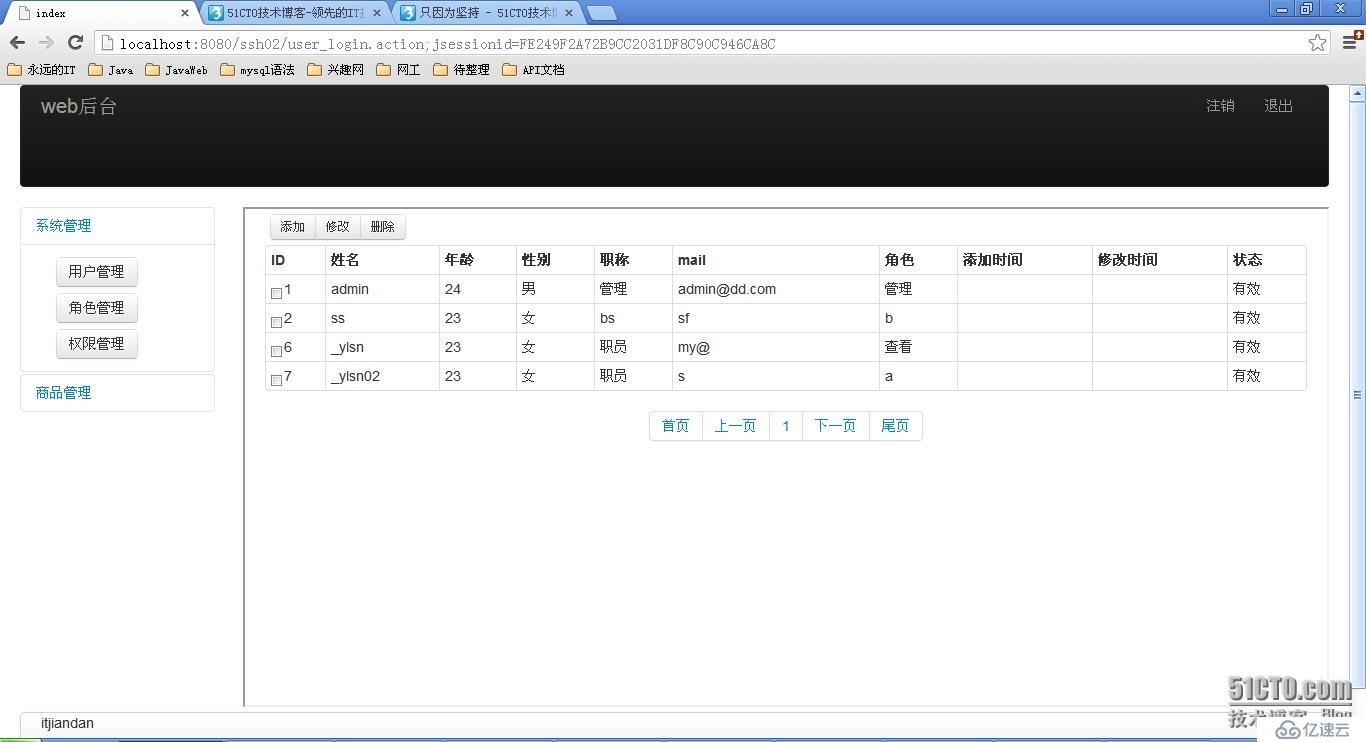Reload the page with the refresh icon
1366x742 pixels.
tap(75, 42)
